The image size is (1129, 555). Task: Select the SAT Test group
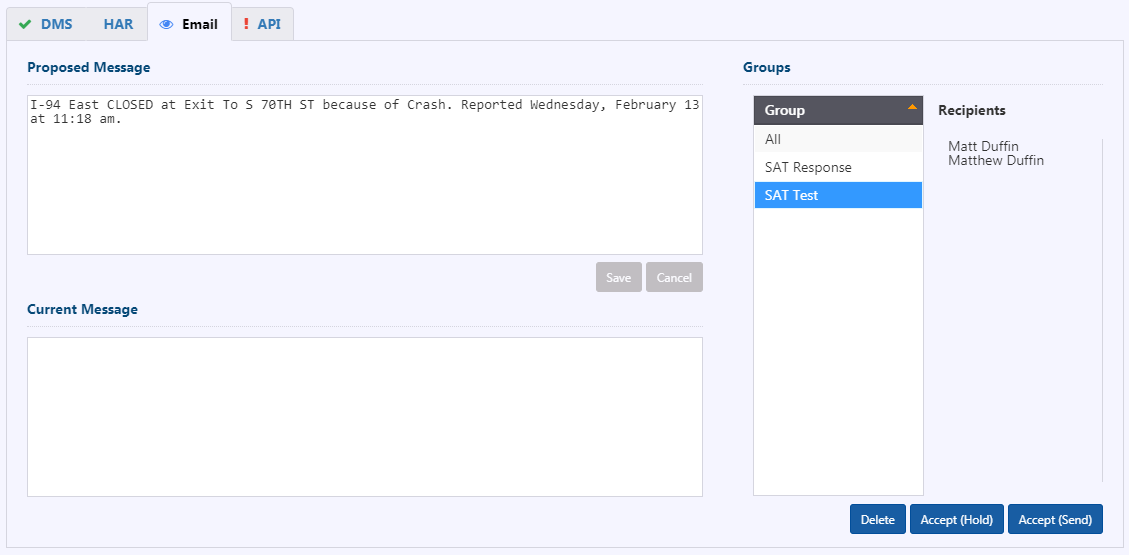tap(838, 194)
